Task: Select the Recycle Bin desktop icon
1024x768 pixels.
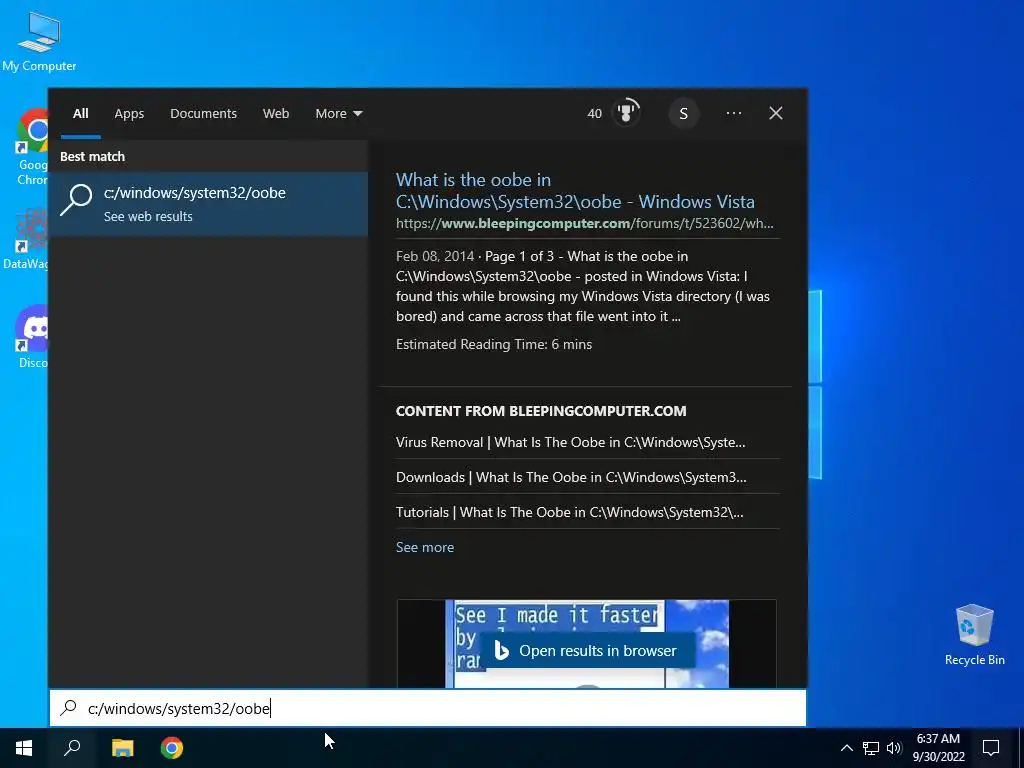Action: point(974,635)
